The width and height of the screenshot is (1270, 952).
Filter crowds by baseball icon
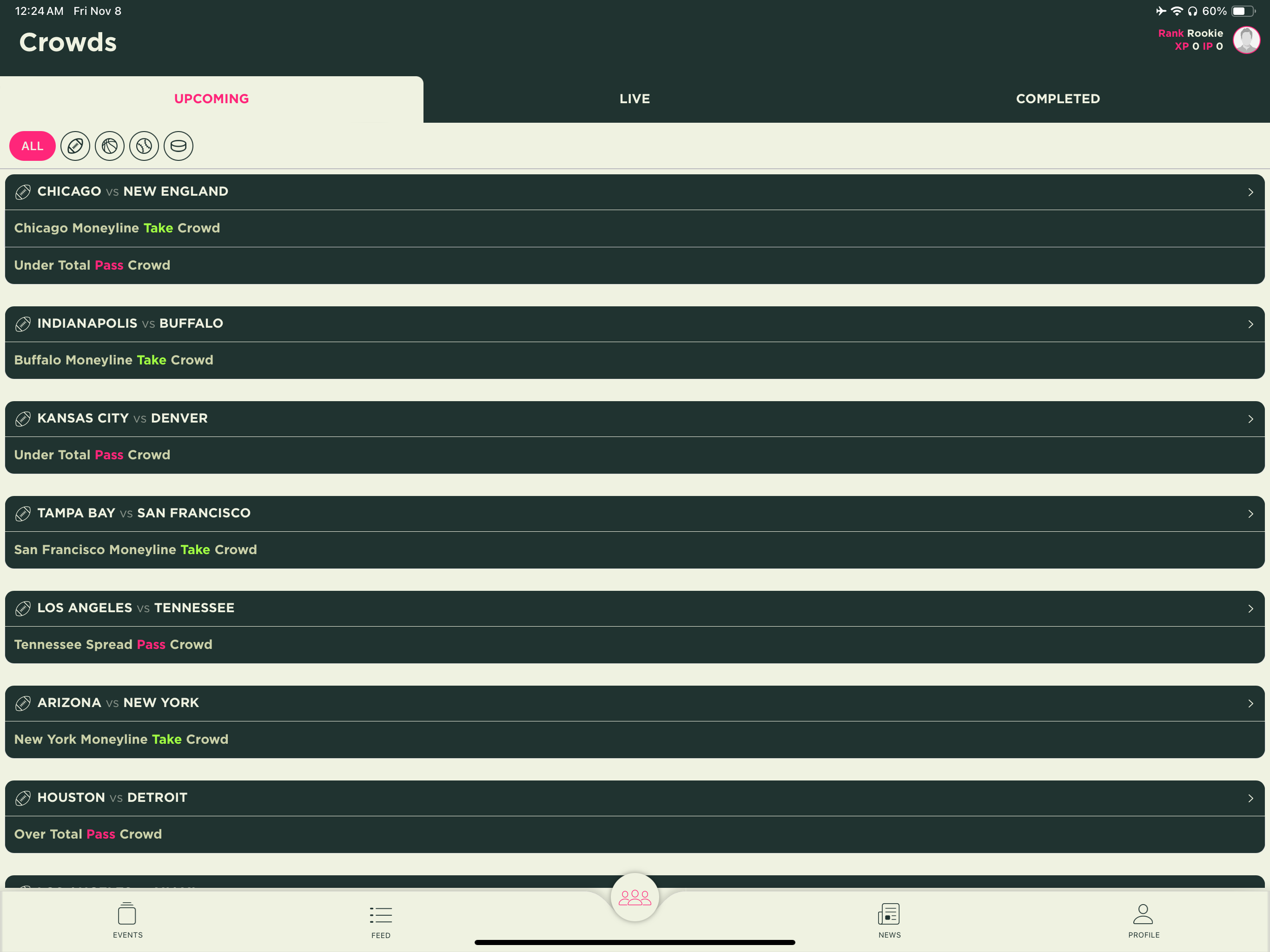coord(144,146)
